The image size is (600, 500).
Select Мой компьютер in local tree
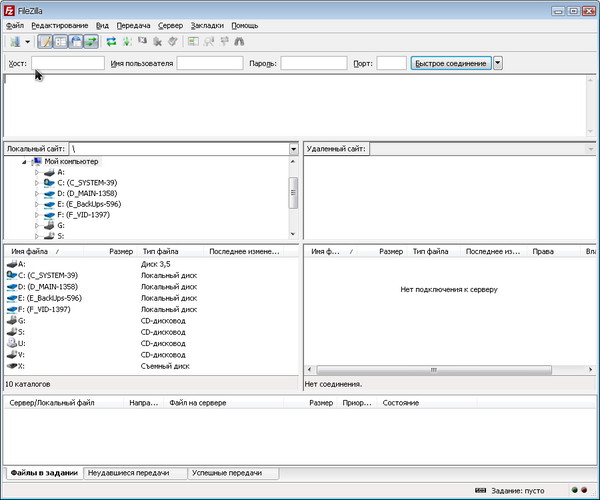point(71,161)
